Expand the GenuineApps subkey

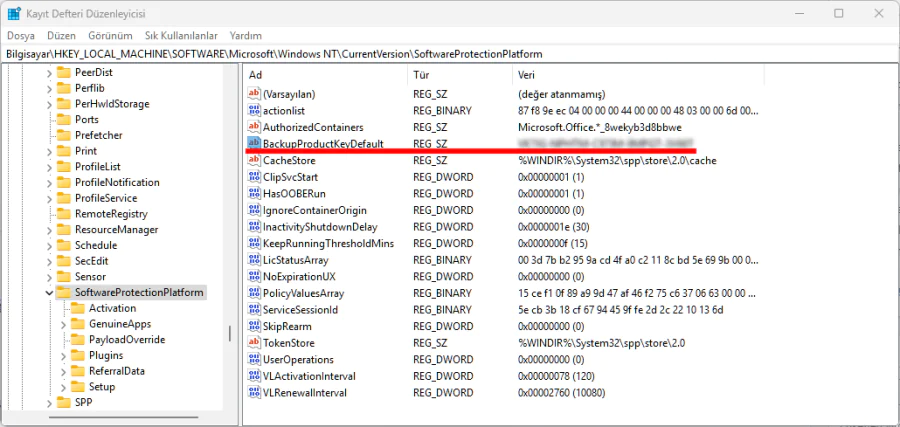pos(63,324)
